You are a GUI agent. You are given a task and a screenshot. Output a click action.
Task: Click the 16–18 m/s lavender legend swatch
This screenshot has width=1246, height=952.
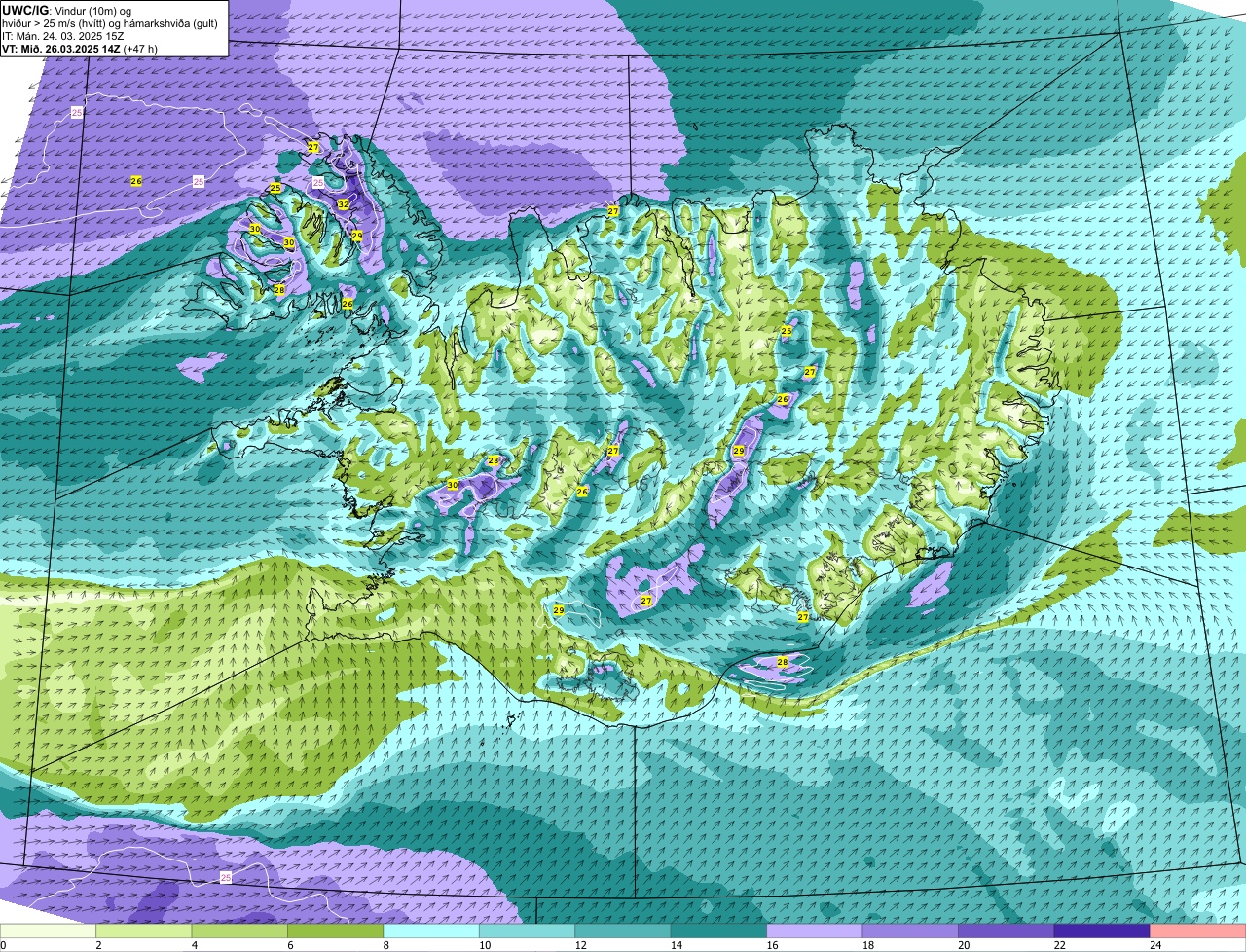815,931
